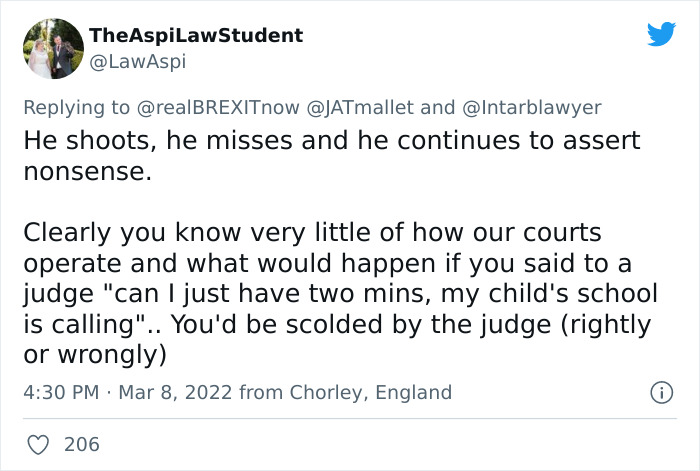
Task: Open the Chorley, England location
Action: pyautogui.click(x=371, y=392)
